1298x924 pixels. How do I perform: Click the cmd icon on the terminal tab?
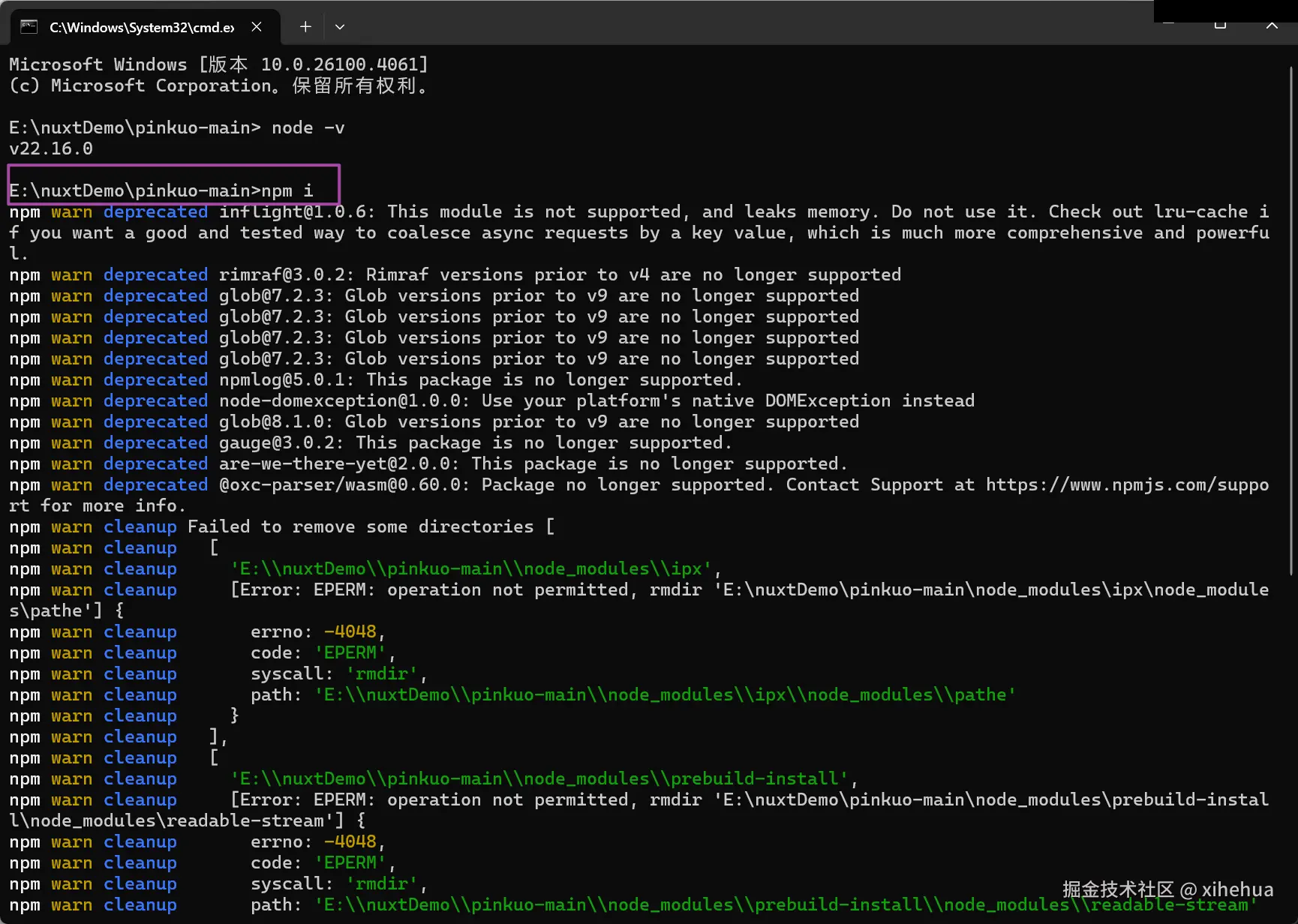click(x=29, y=27)
